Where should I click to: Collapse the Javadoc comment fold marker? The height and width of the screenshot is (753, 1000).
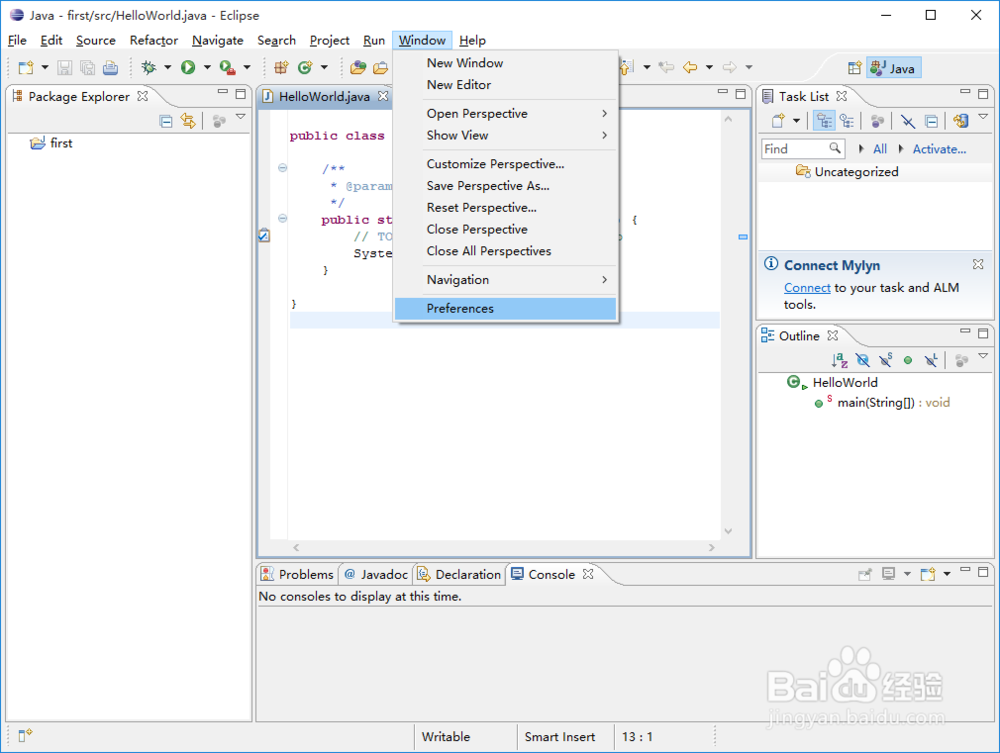(x=283, y=168)
